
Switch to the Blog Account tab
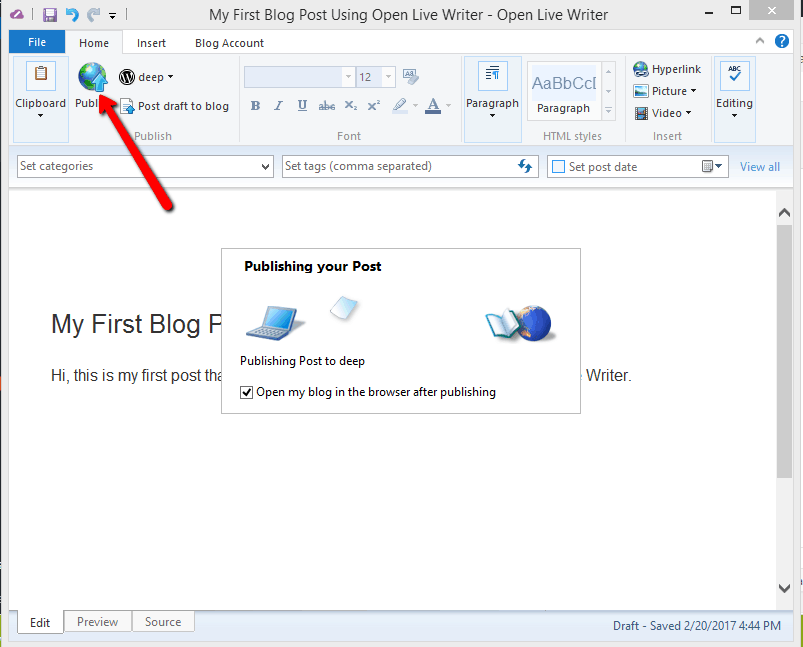click(x=229, y=43)
